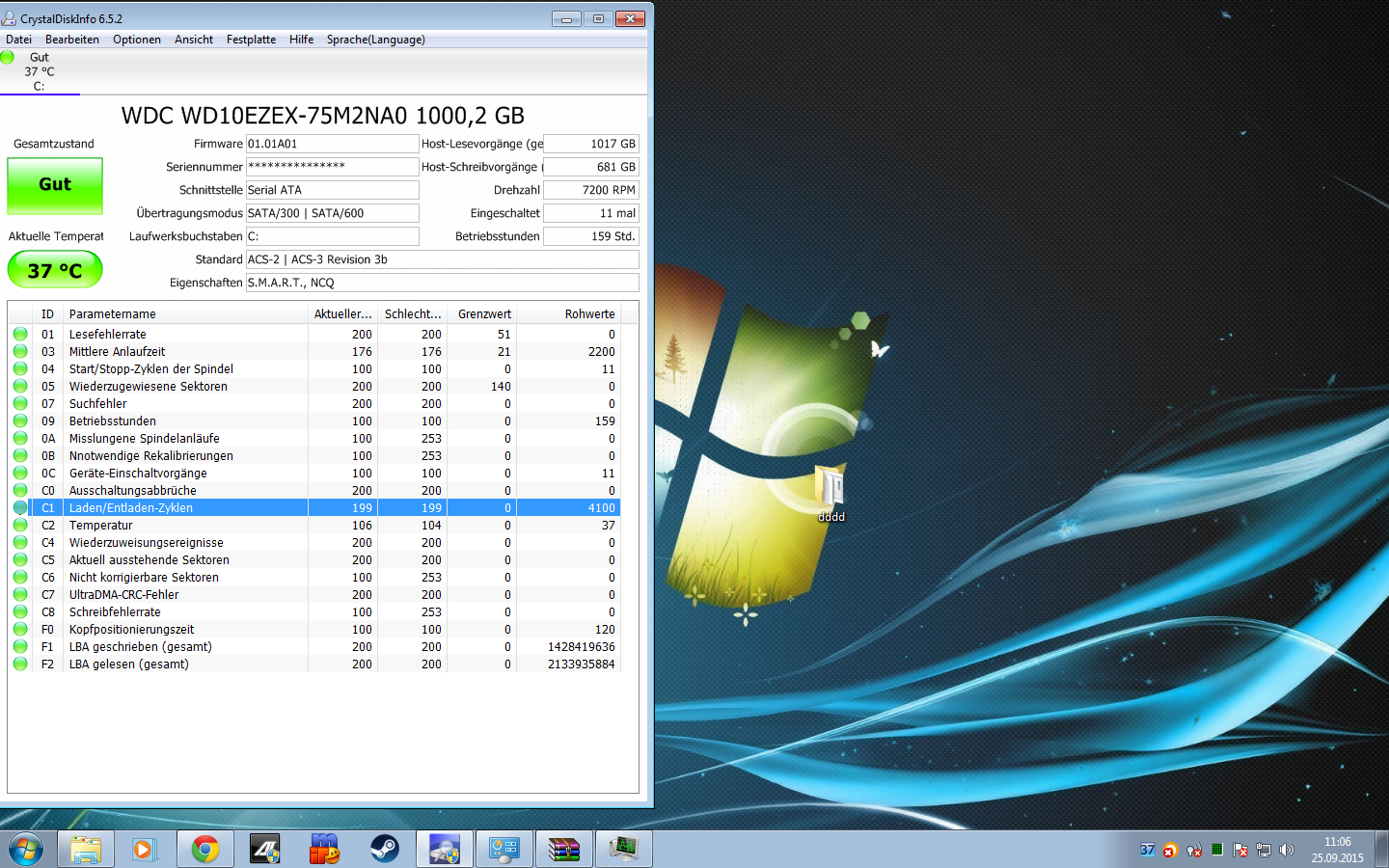Click the Betriebsstunden value 159 Std.

click(x=591, y=236)
